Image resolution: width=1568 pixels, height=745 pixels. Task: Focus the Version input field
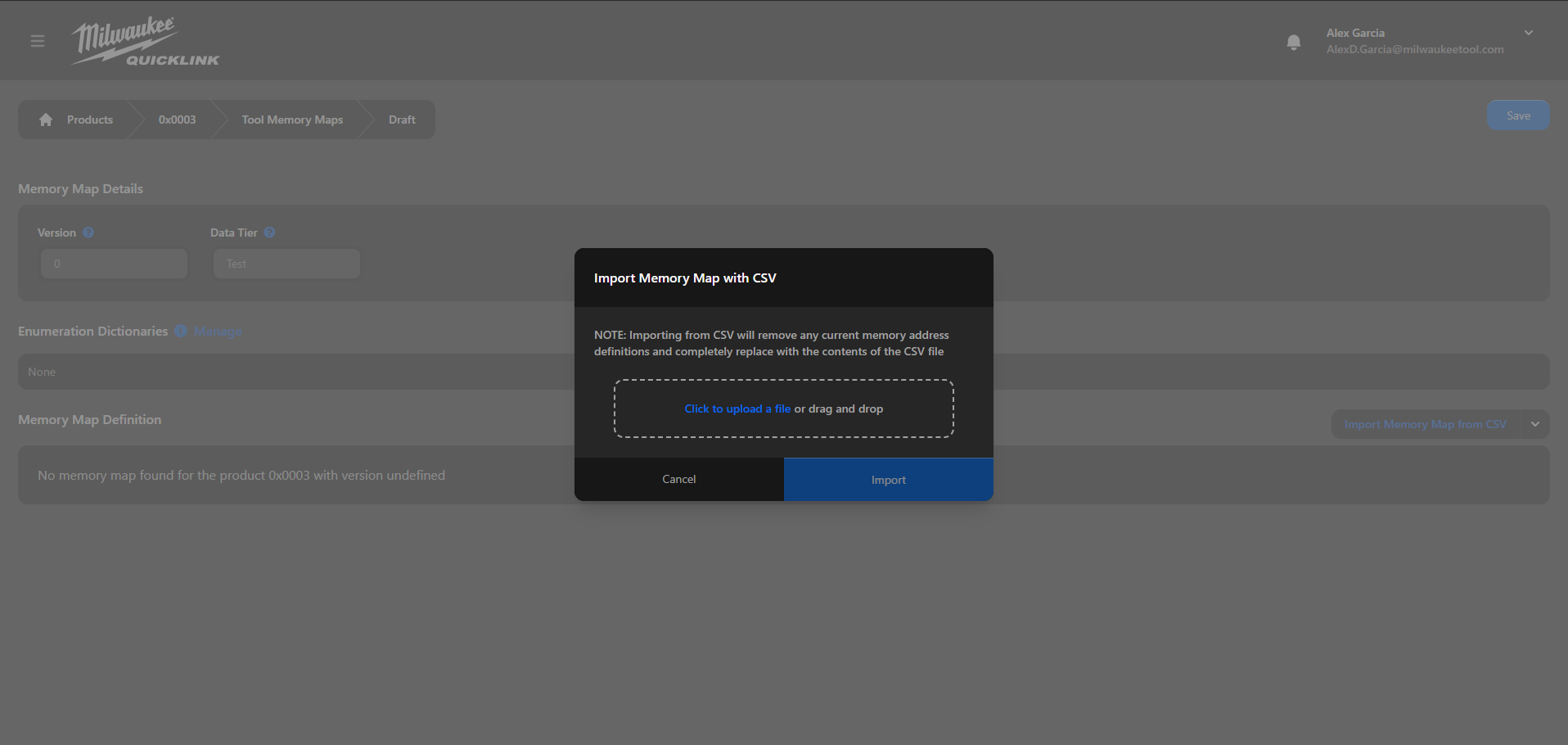pyautogui.click(x=115, y=264)
